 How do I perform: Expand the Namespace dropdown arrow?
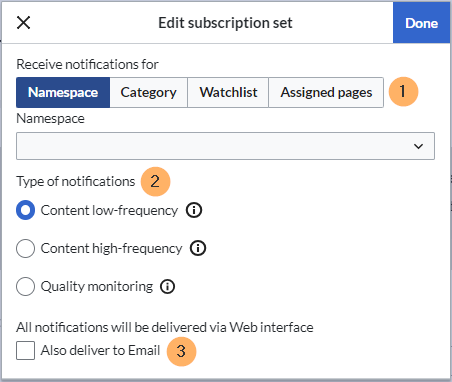pos(418,146)
